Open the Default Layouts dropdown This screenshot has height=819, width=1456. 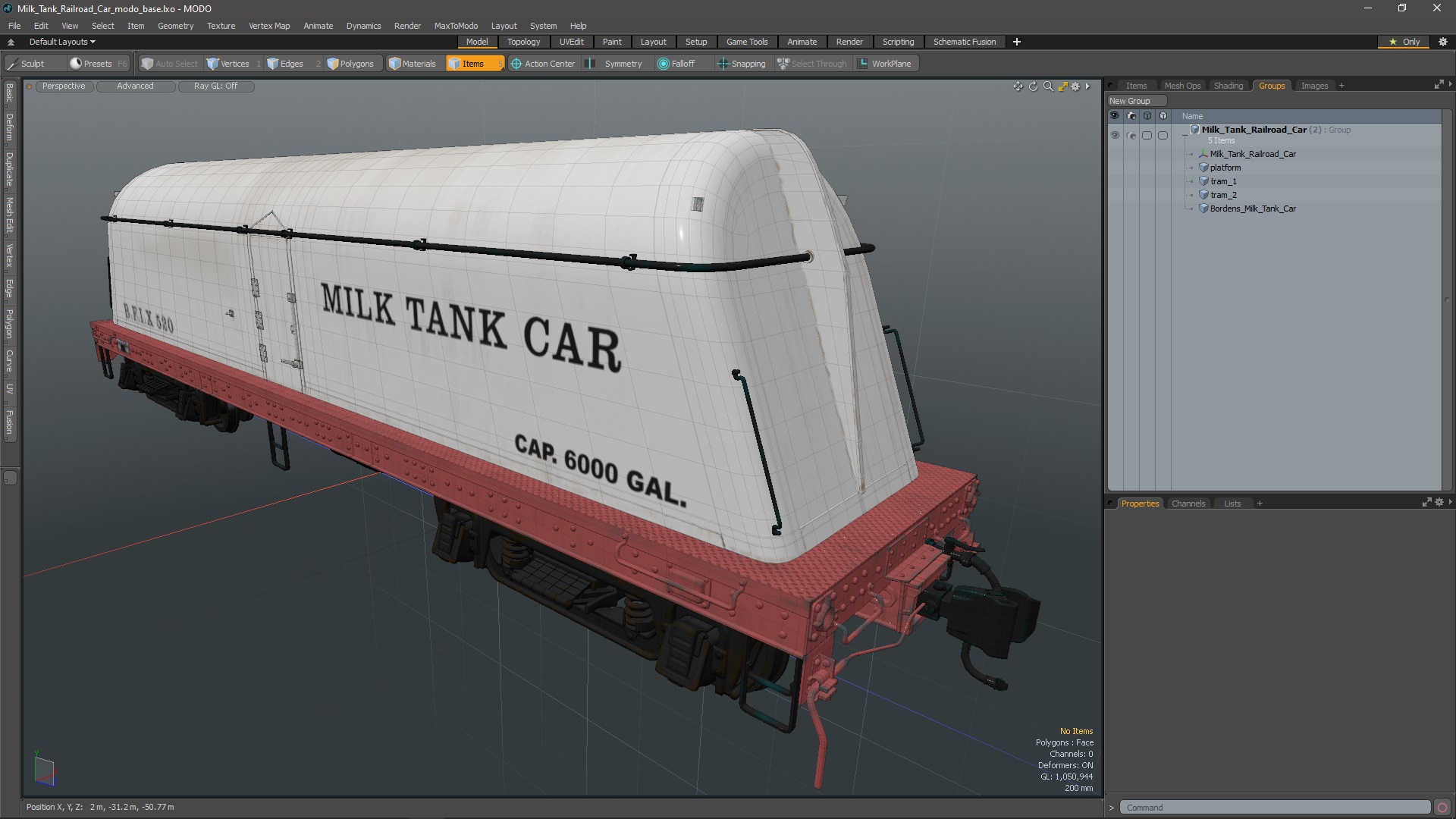coord(62,42)
